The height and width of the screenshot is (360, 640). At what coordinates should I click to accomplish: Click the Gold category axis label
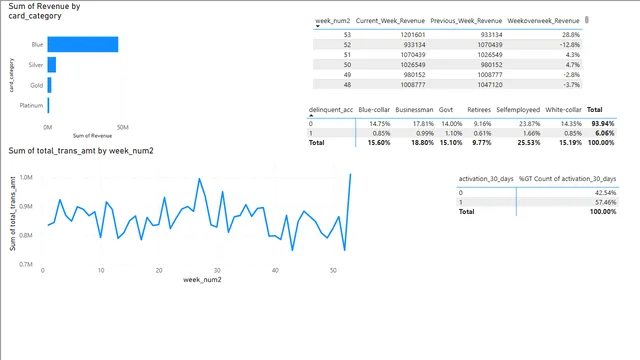[x=36, y=85]
